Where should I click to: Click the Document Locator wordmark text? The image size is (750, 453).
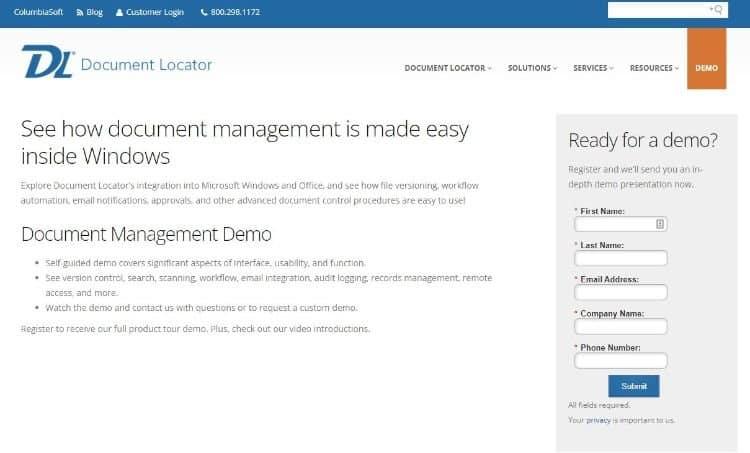point(146,65)
